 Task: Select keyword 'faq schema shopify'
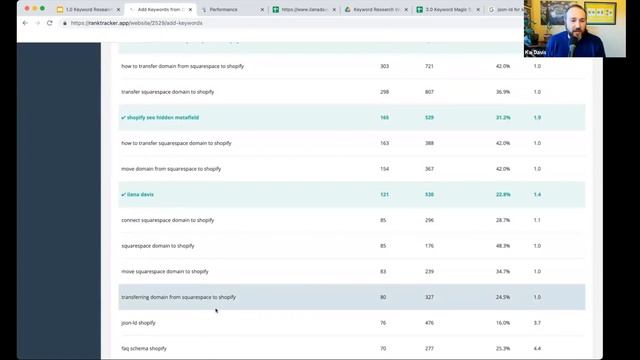point(144,349)
